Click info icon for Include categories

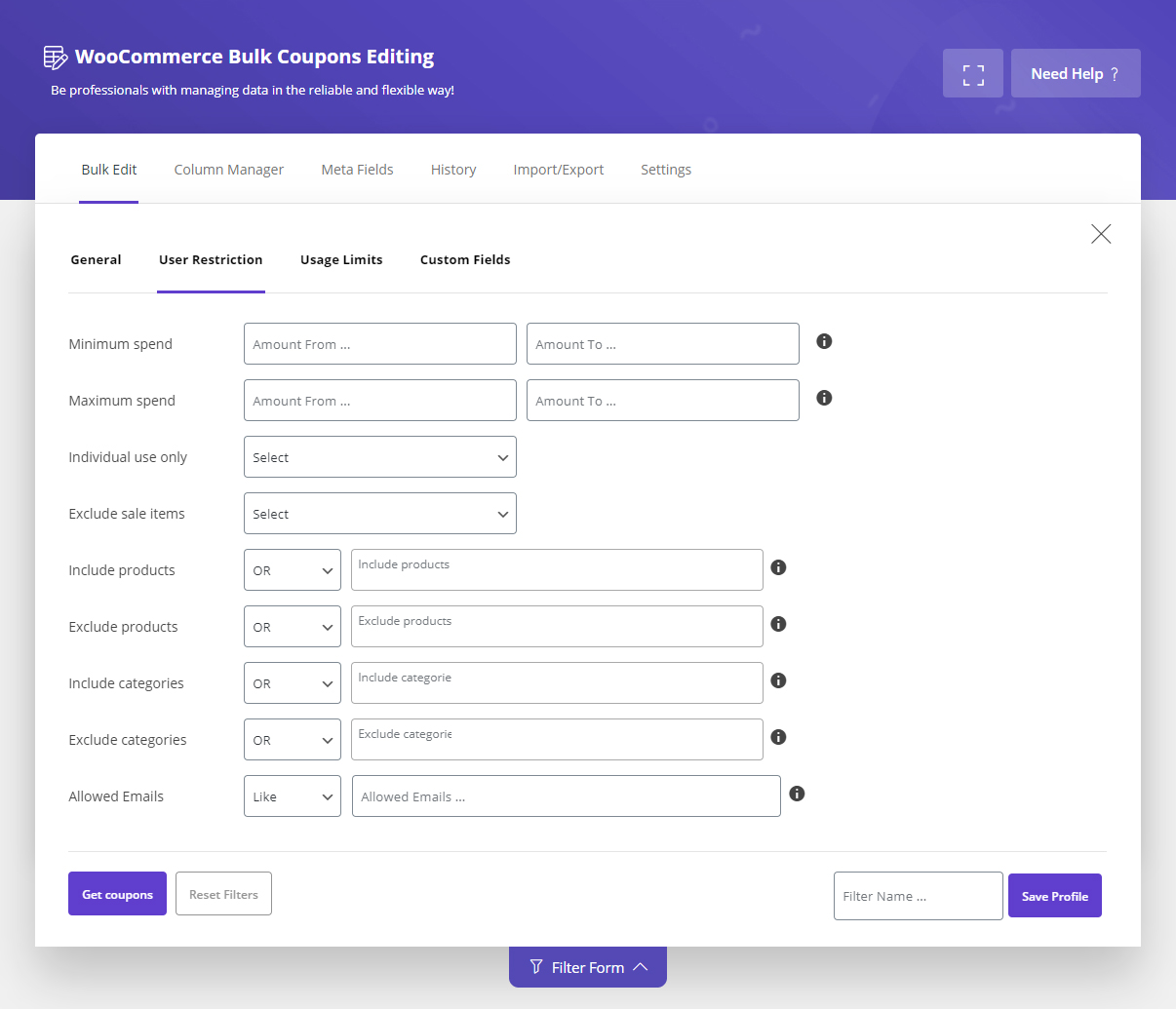(x=778, y=680)
